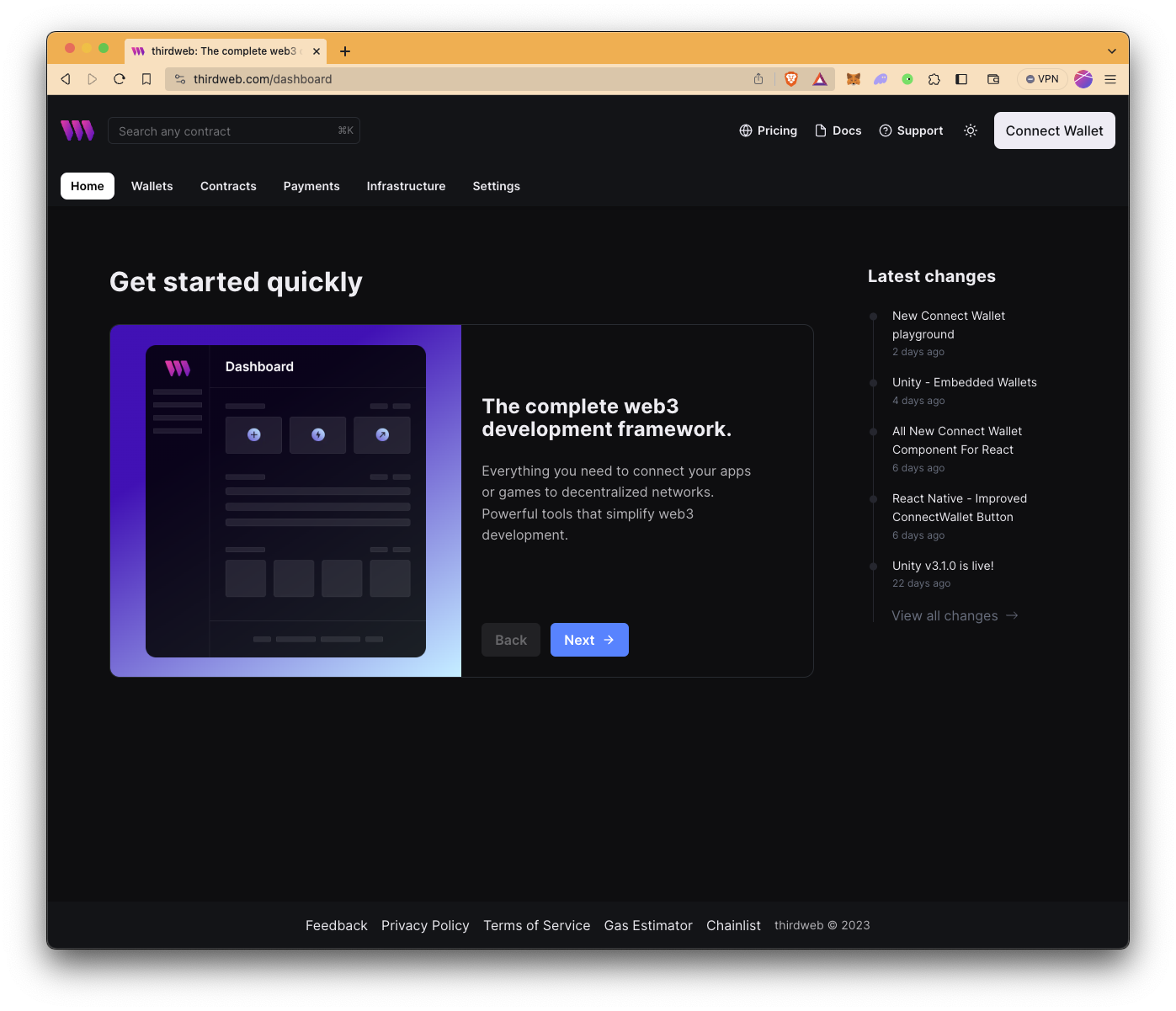This screenshot has height=1011, width=1176.
Task: Switch to the Infrastructure tab
Action: (406, 186)
